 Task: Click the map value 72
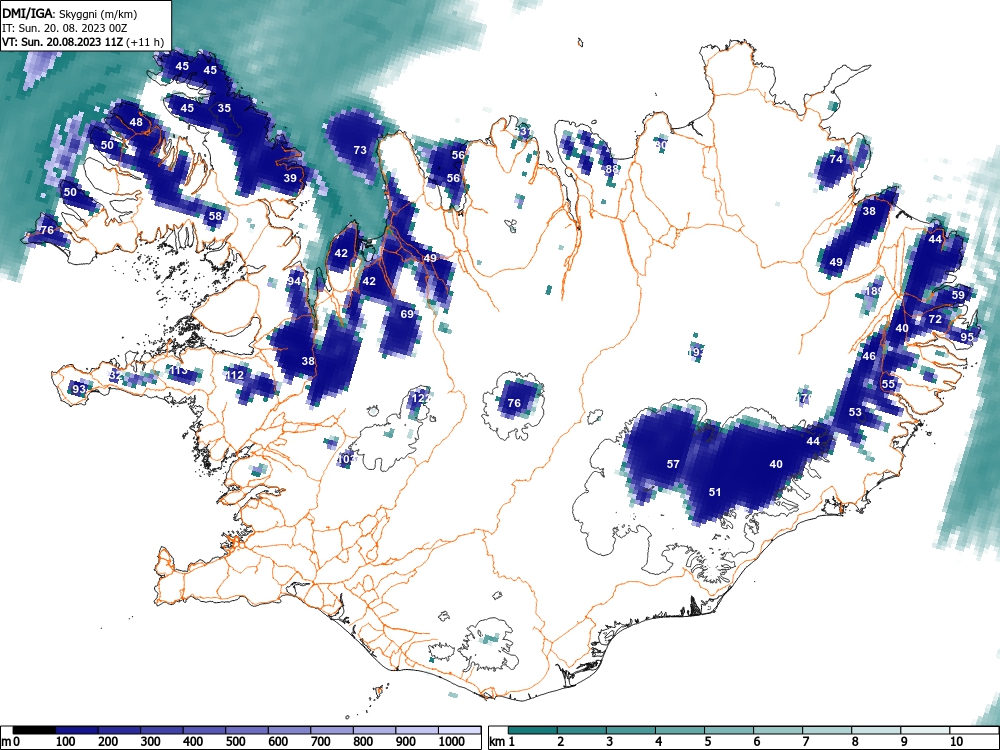[935, 319]
